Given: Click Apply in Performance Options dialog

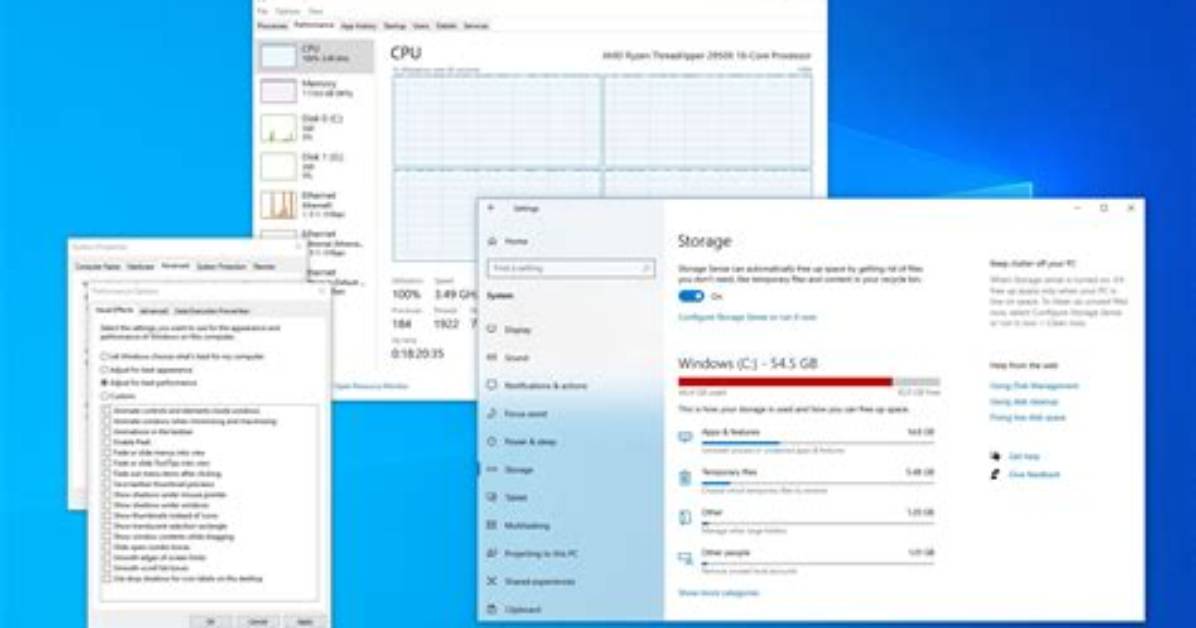Looking at the screenshot, I should [304, 622].
